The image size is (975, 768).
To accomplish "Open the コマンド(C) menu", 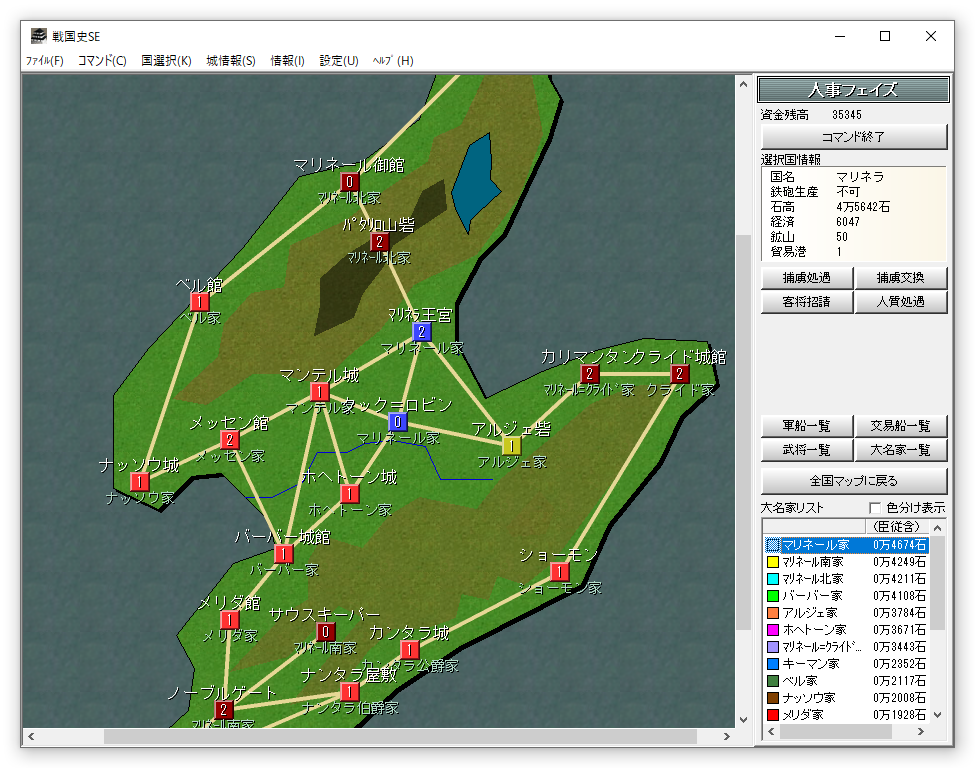I will click(102, 61).
